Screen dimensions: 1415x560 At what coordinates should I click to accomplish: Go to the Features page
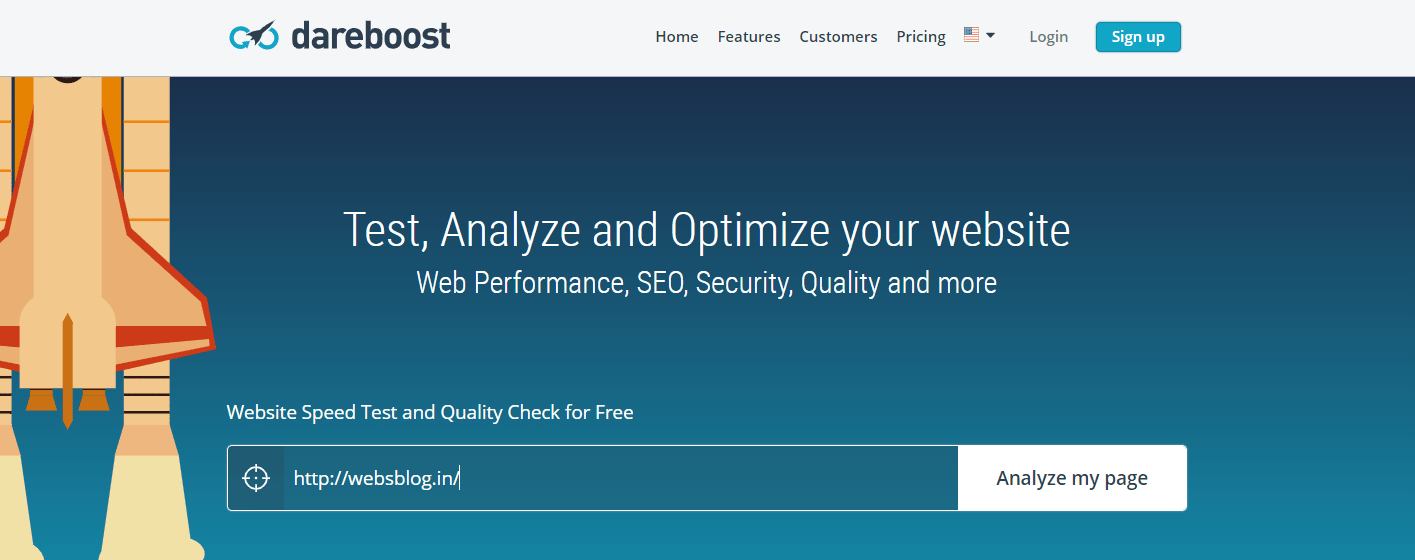pyautogui.click(x=749, y=37)
